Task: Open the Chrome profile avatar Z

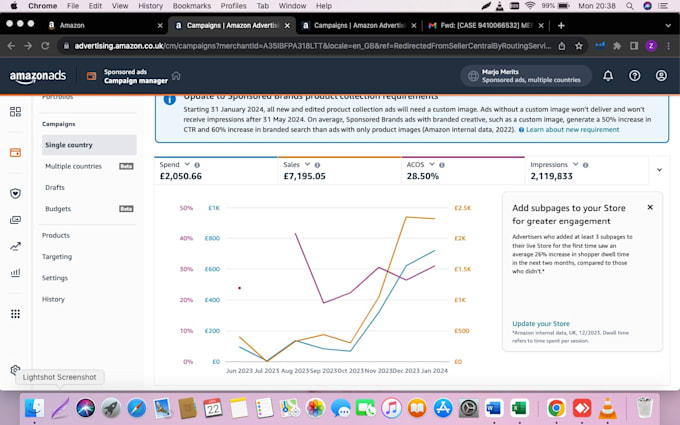Action: click(x=651, y=46)
